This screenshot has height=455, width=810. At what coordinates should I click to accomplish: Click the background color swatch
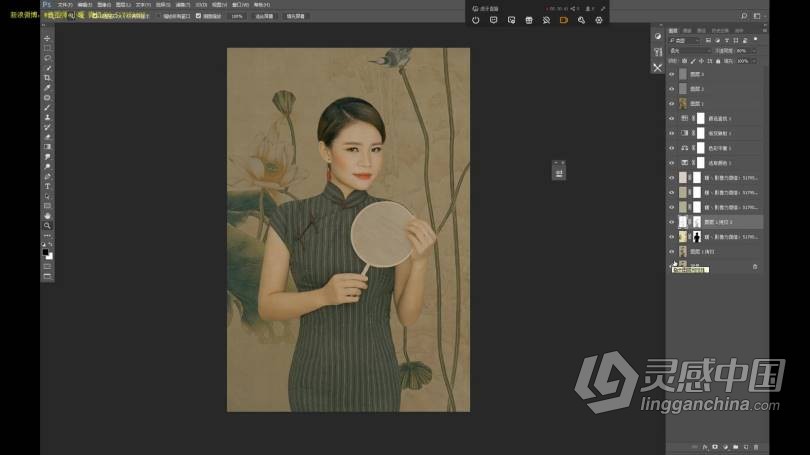(x=49, y=256)
